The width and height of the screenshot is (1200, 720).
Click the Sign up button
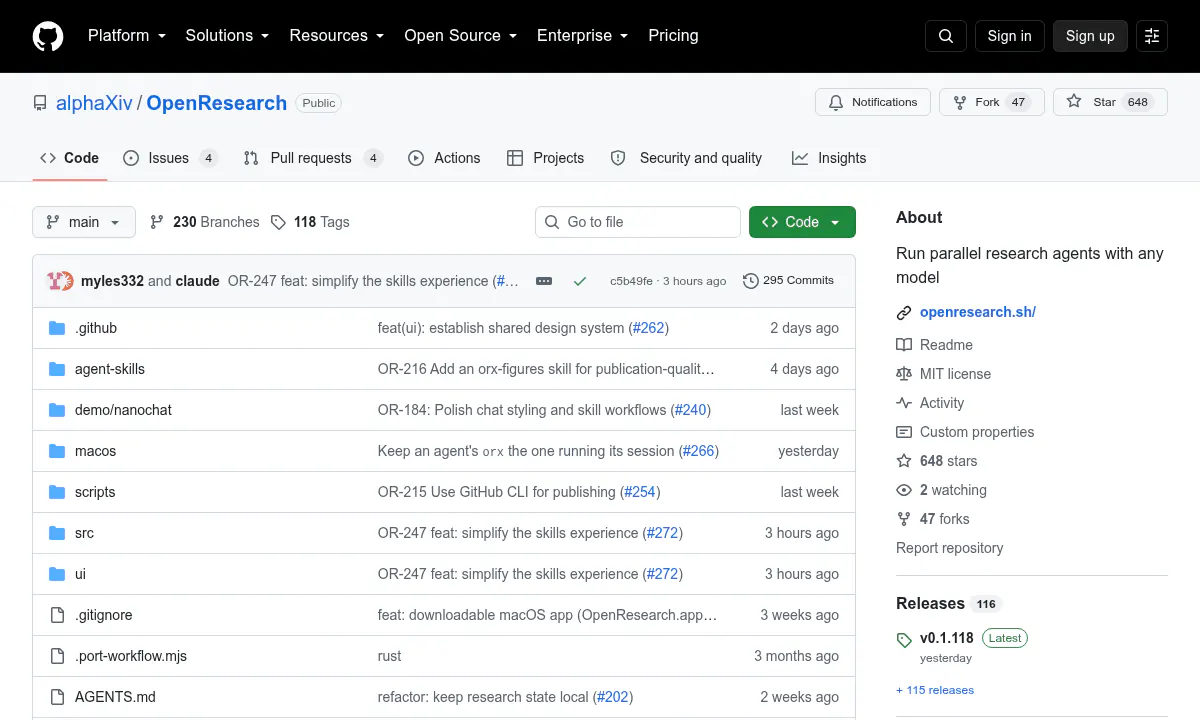(x=1090, y=36)
